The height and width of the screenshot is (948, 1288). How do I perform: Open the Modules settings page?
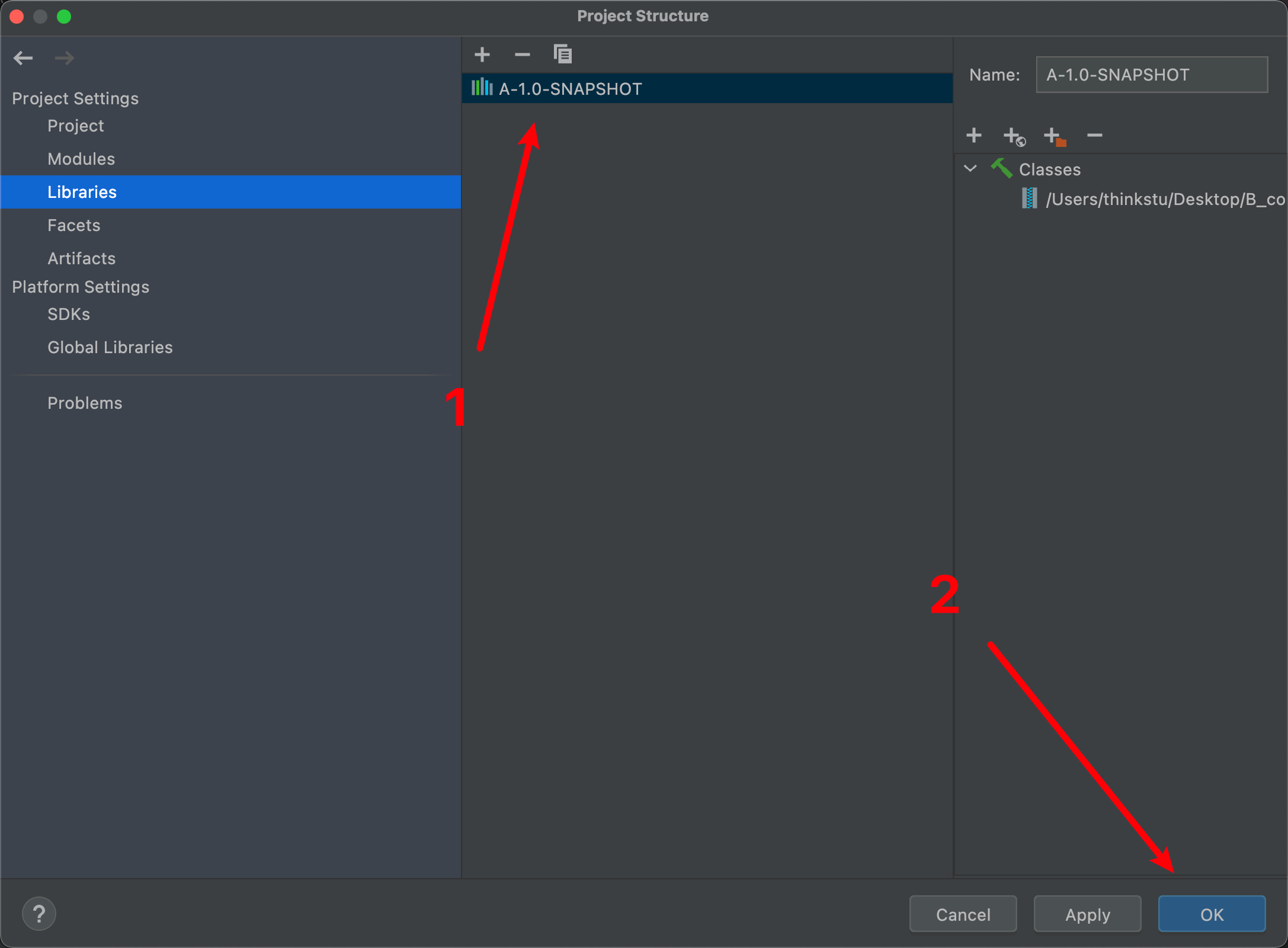pos(81,159)
